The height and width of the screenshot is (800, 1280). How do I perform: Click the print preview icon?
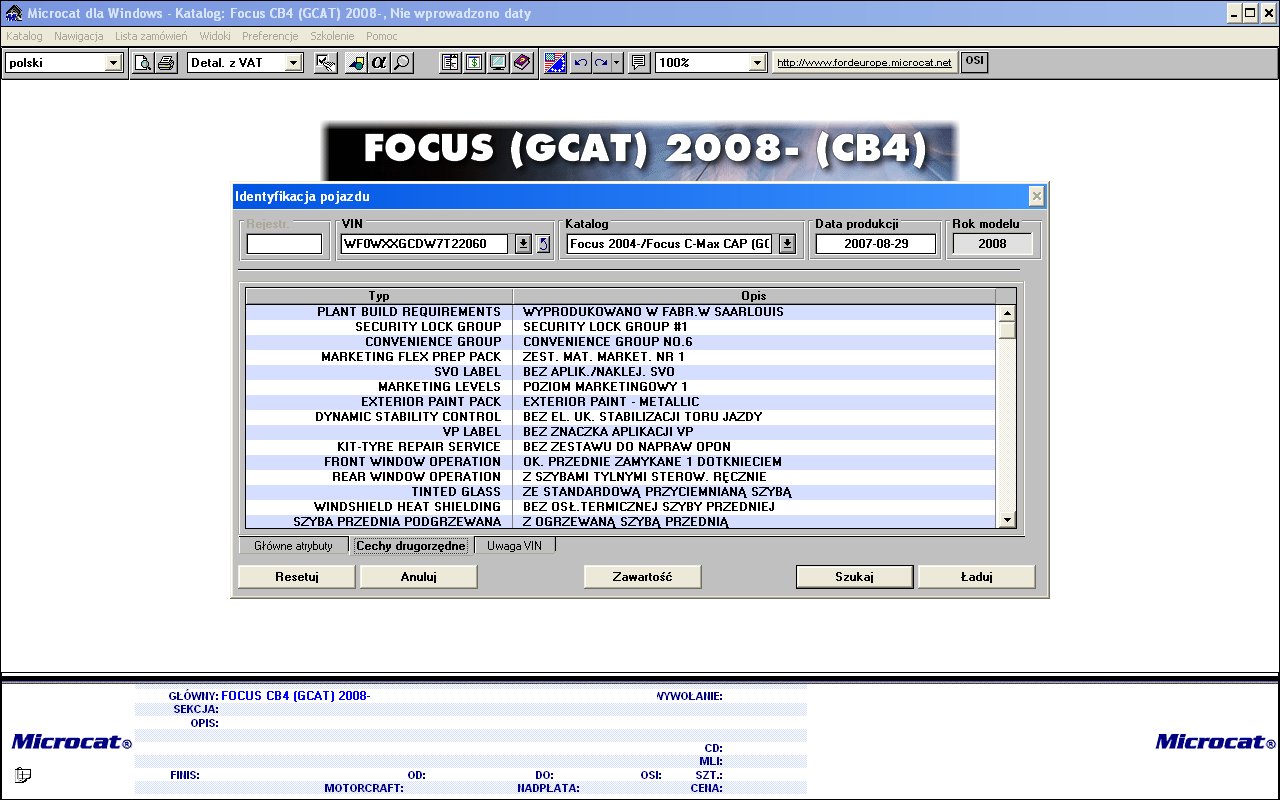143,63
